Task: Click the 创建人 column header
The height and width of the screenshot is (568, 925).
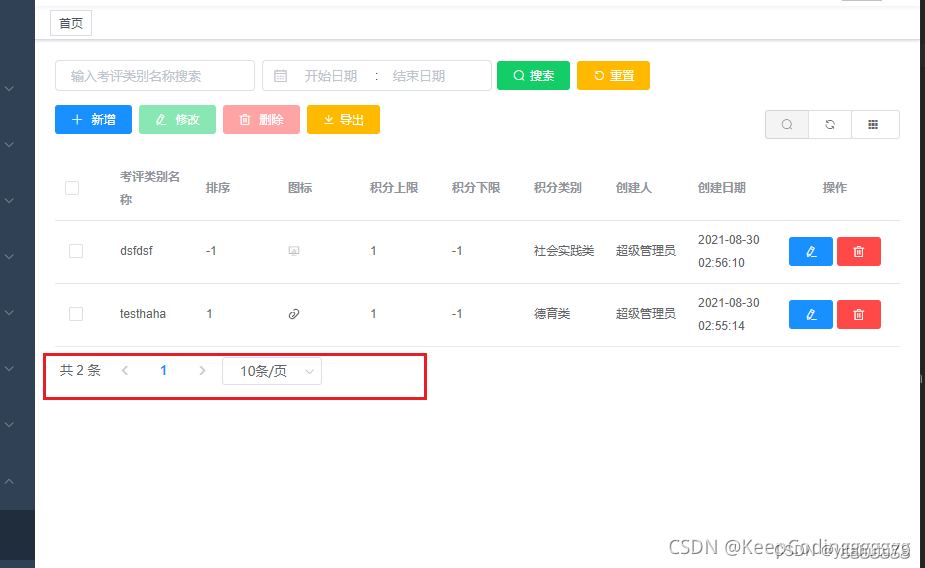Action: (x=634, y=188)
